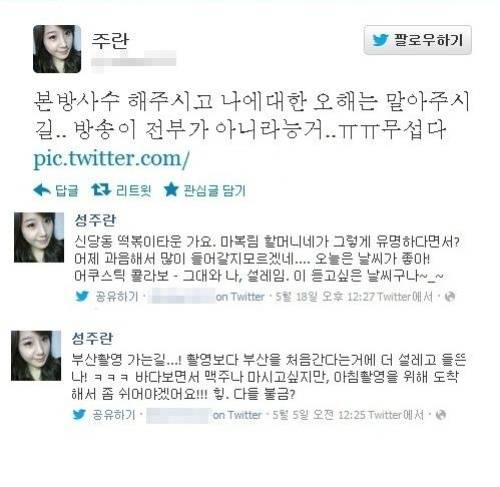Click the 성주란 name on the 부산촬영 post
This screenshot has height=487, width=500.
click(x=92, y=339)
